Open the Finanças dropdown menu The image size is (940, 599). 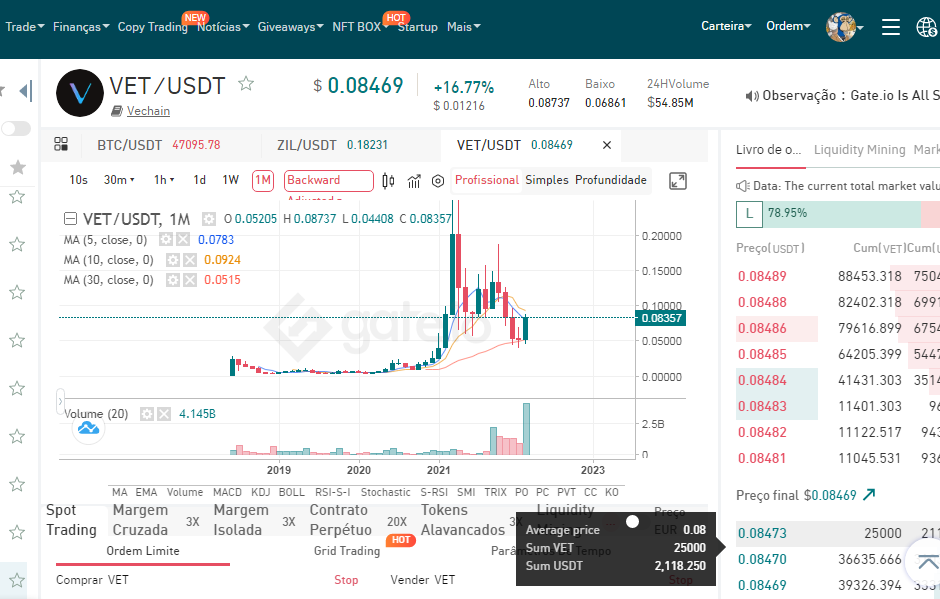coord(81,27)
